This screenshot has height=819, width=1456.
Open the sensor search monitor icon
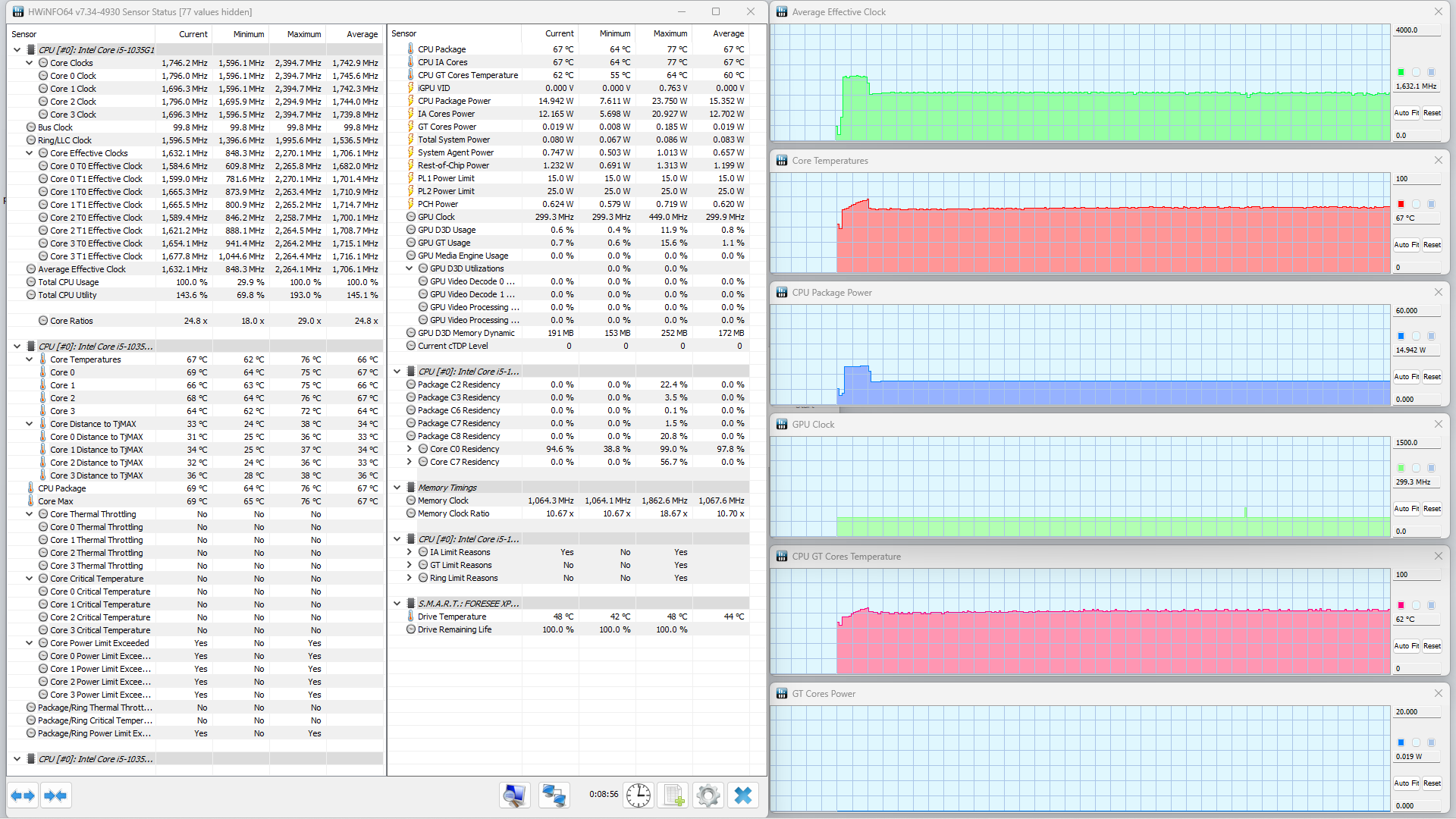pos(514,795)
